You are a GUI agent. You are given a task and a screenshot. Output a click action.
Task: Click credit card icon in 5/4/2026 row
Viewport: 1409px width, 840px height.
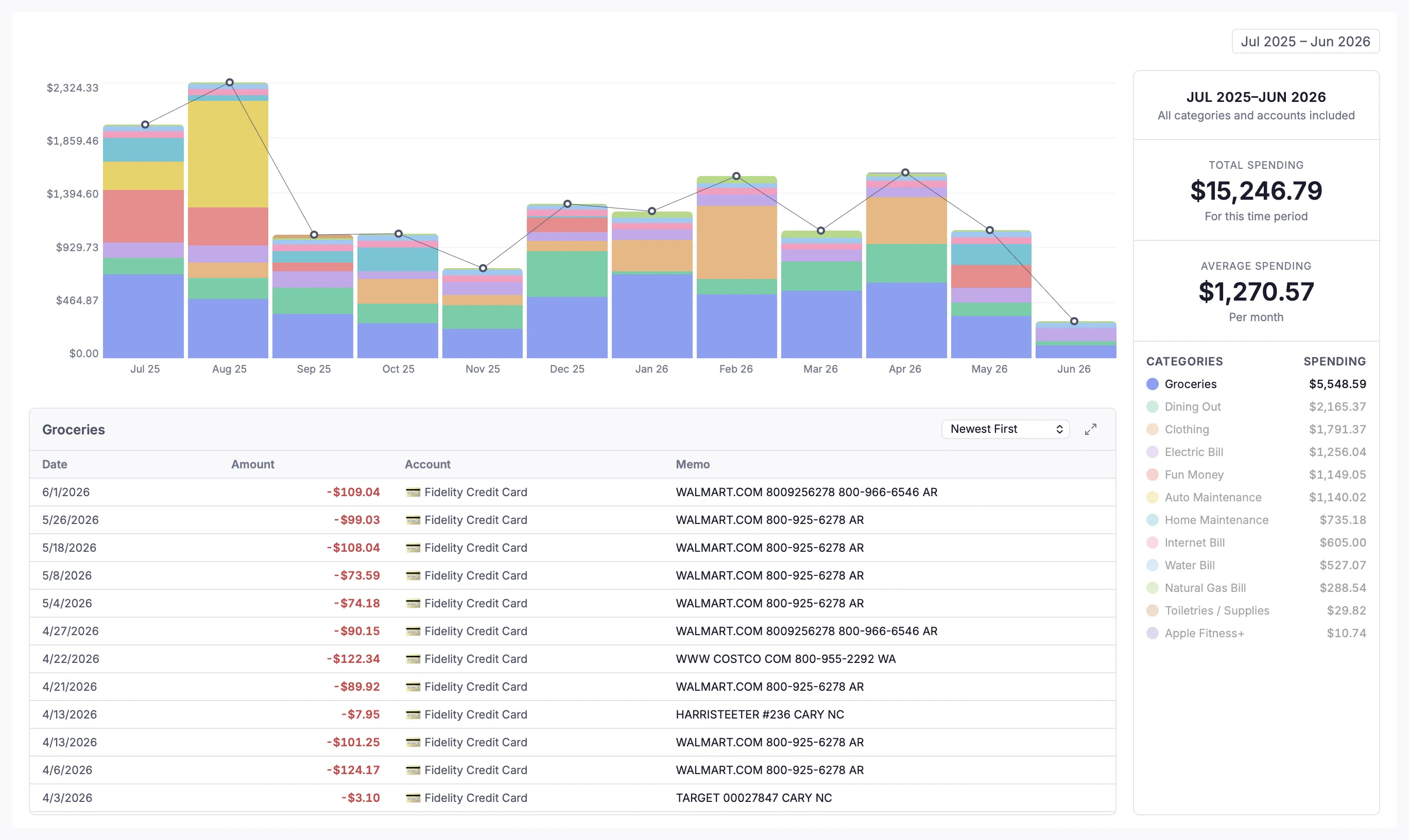(x=413, y=603)
